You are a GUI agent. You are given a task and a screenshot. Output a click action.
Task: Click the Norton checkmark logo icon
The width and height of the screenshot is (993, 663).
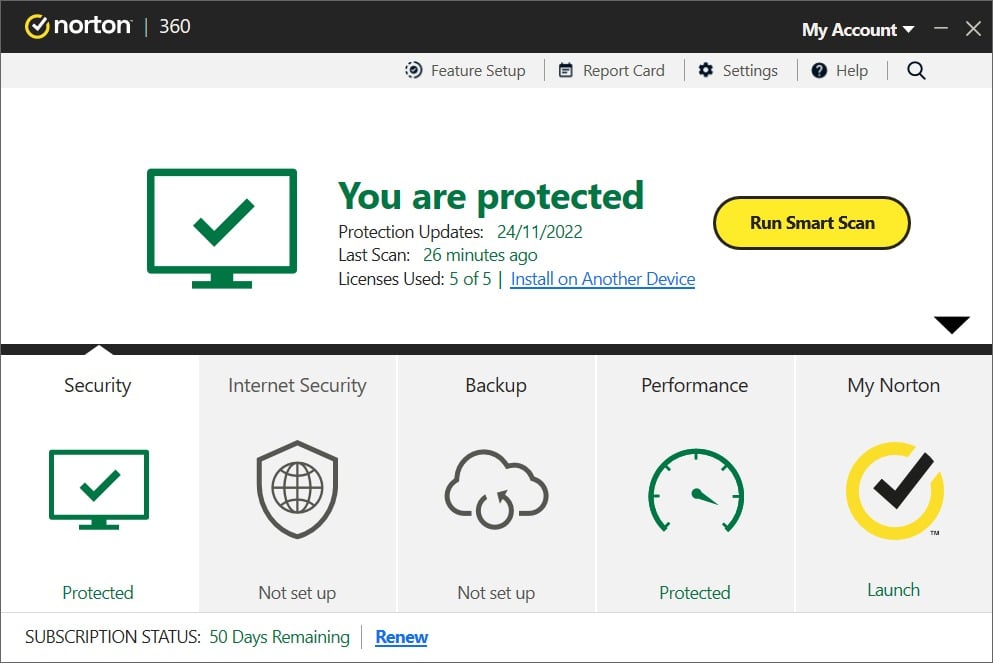point(38,27)
